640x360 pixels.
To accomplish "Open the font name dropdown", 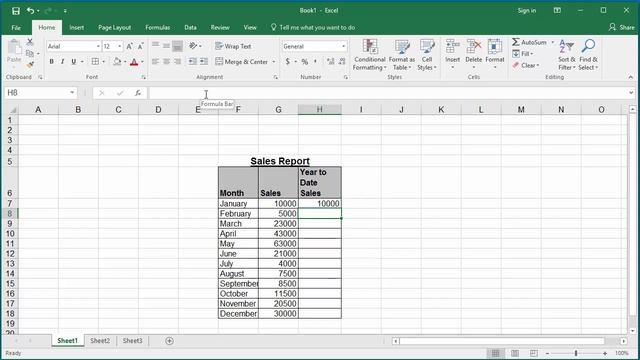I will 98,47.
